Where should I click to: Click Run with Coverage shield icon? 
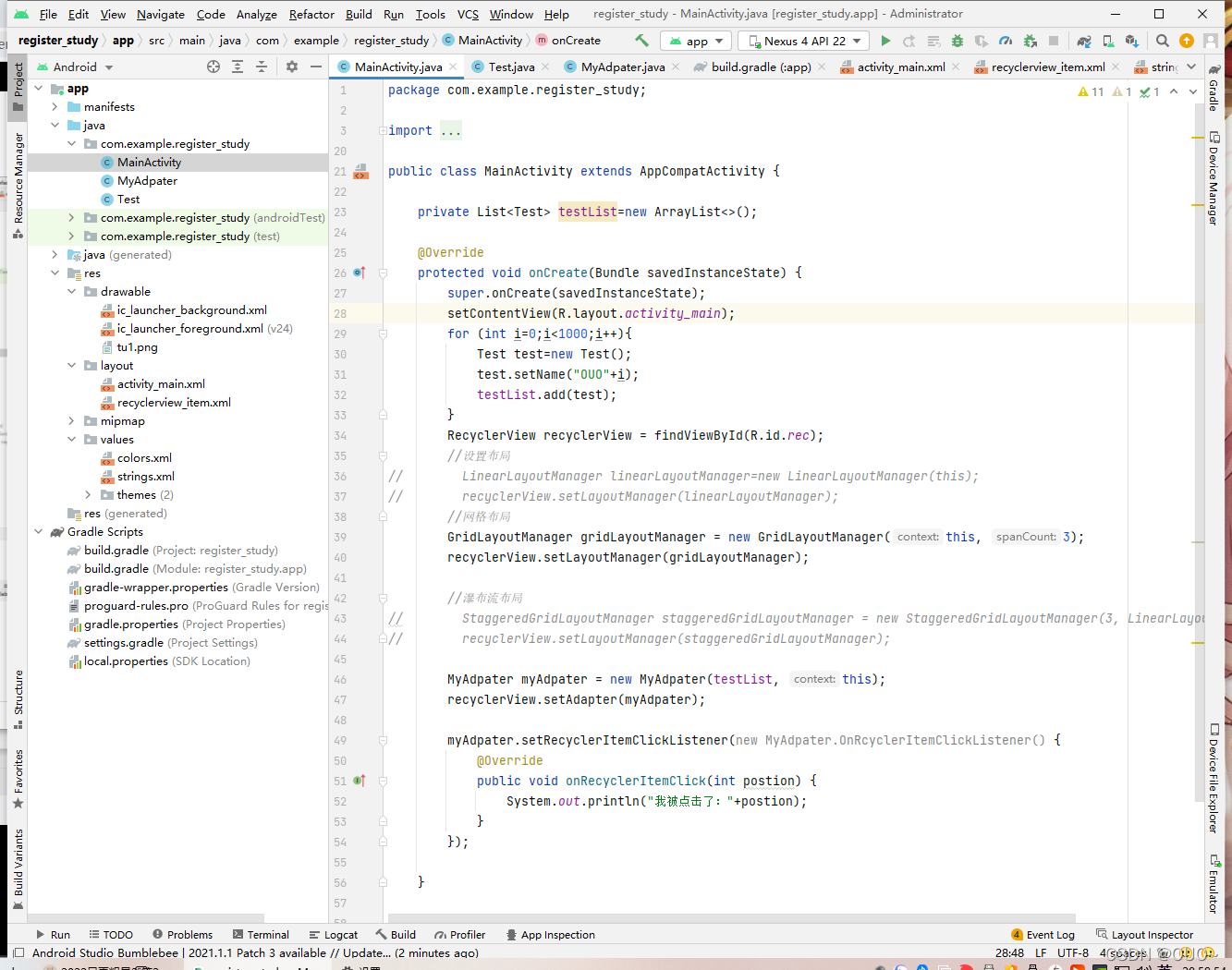pos(982,41)
